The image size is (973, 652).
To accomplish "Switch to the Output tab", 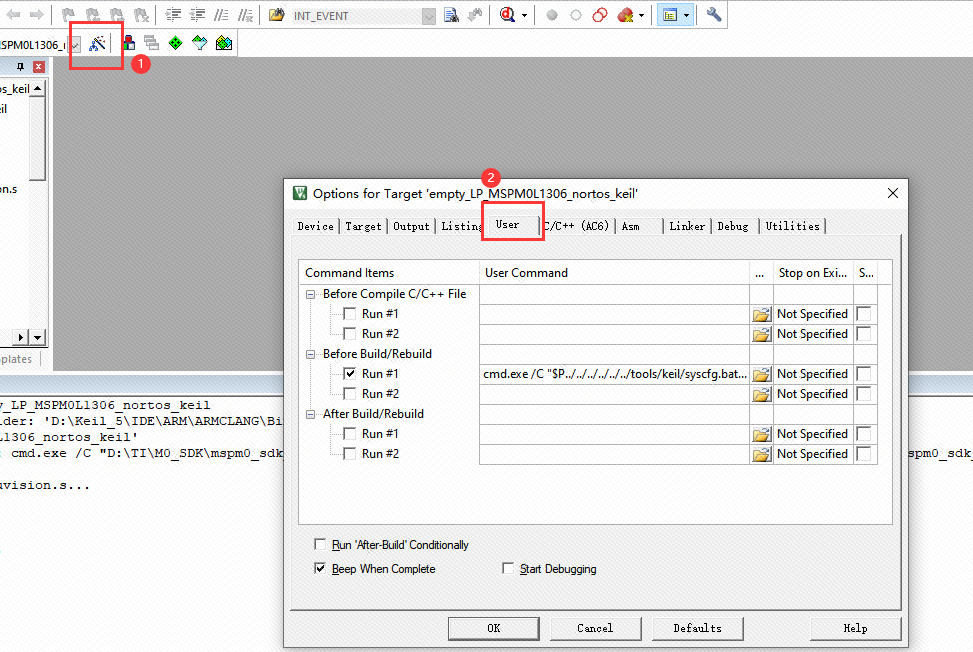I will (411, 226).
